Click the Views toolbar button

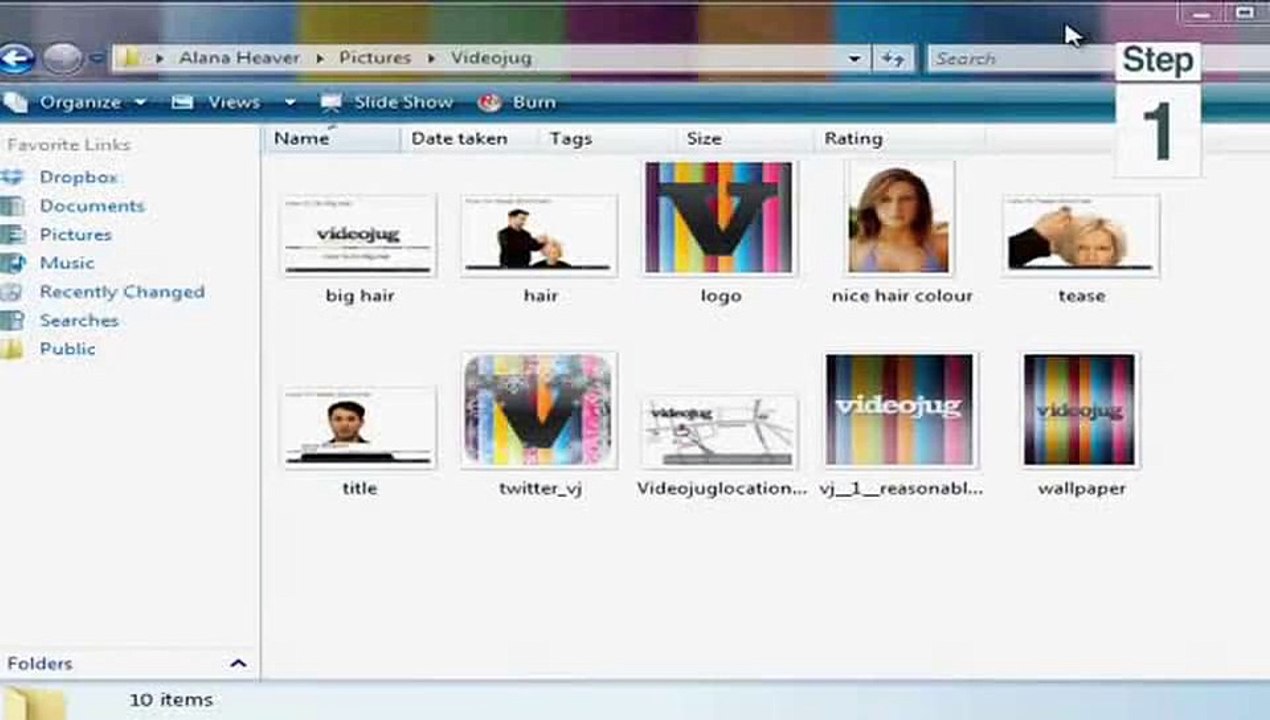[x=234, y=102]
